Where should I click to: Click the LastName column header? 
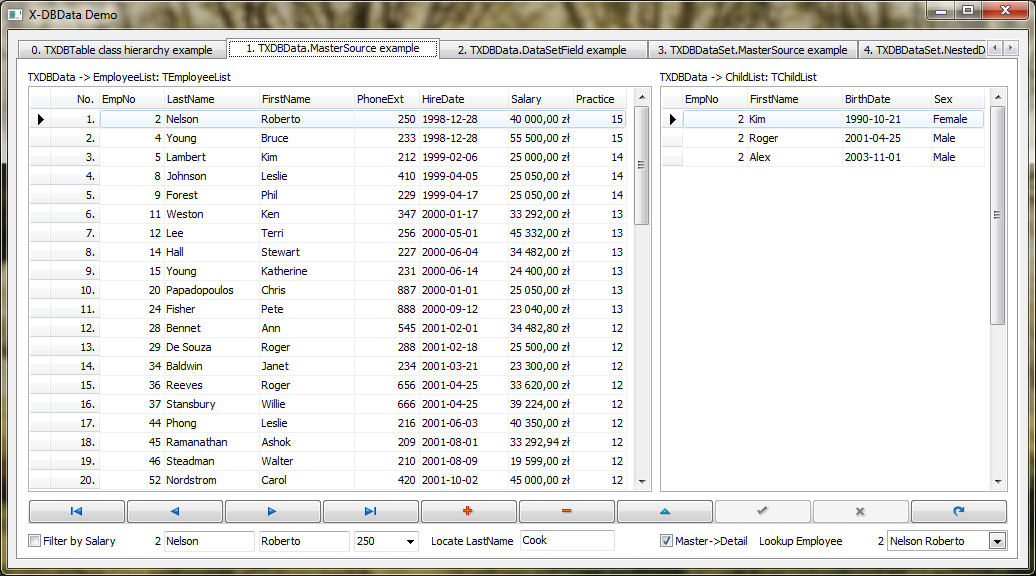click(x=209, y=99)
